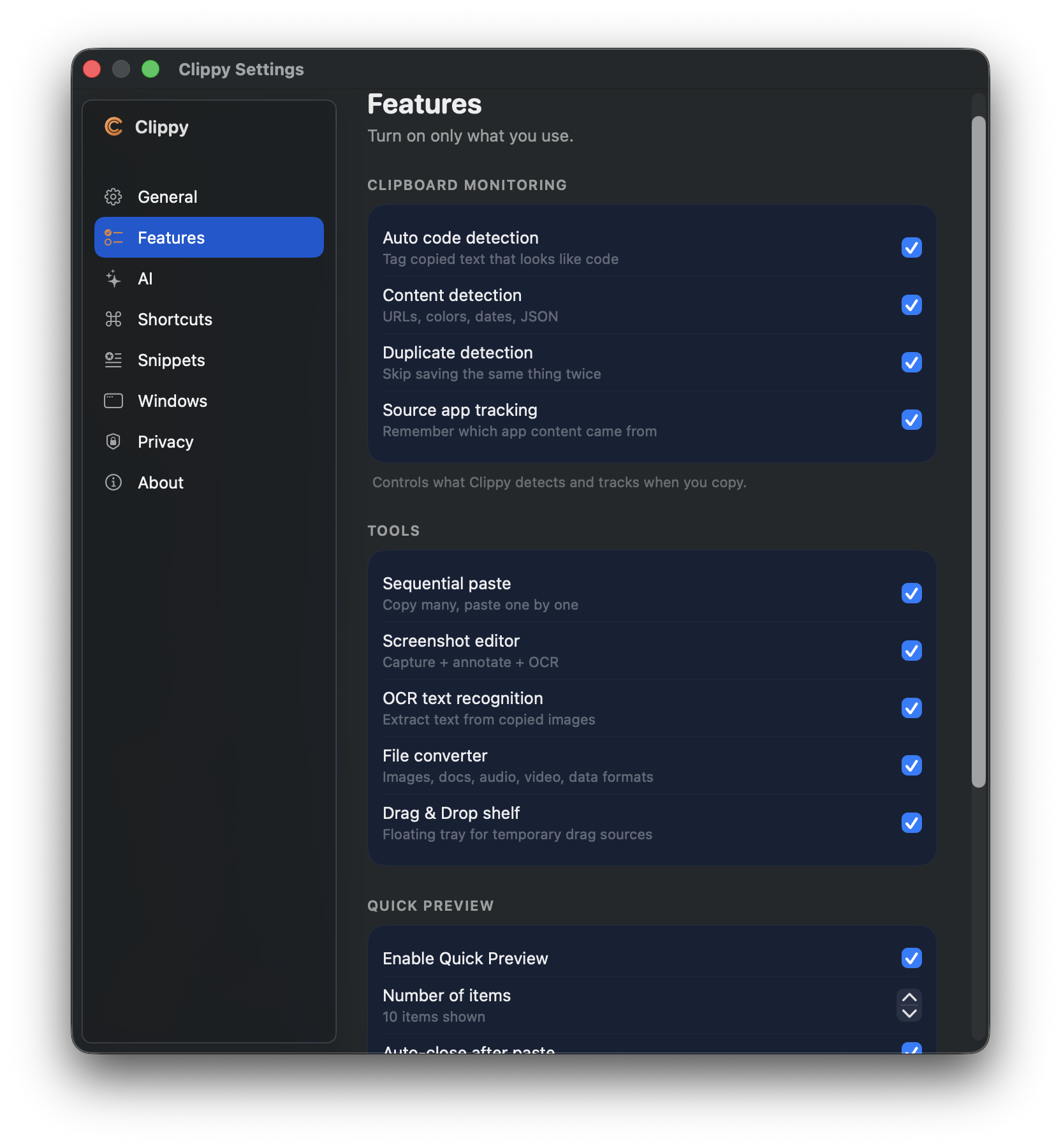Zoom the window with green button
The image size is (1061, 1148).
coord(150,69)
